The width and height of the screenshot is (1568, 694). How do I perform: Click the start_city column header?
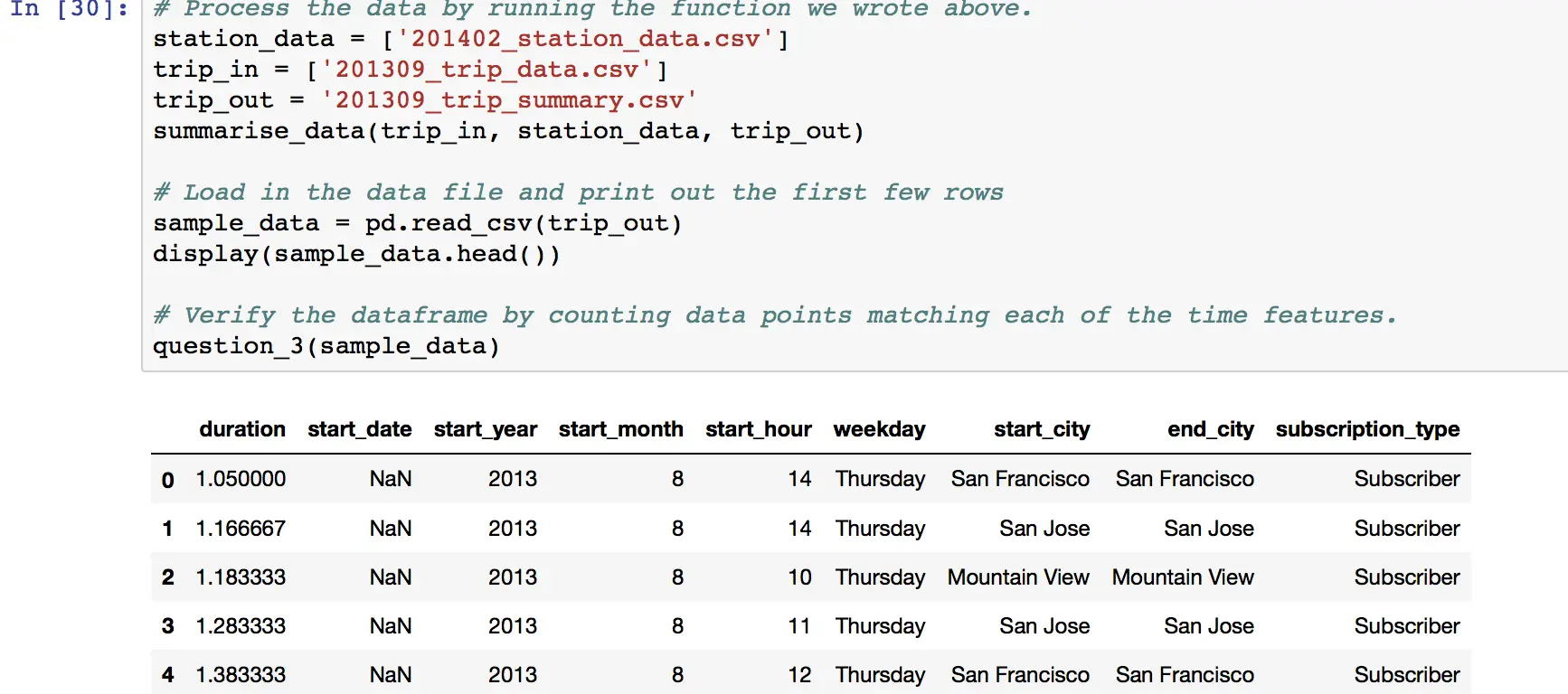click(x=1042, y=429)
